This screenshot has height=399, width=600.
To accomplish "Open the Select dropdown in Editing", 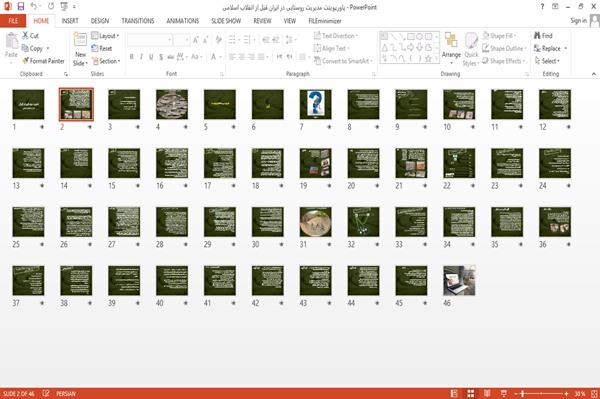I will [547, 61].
